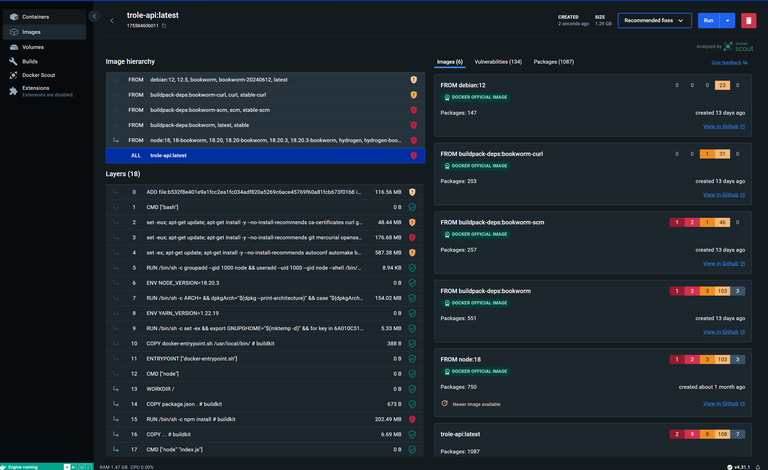Select layer 5 groupadd node row

pyautogui.click(x=265, y=268)
